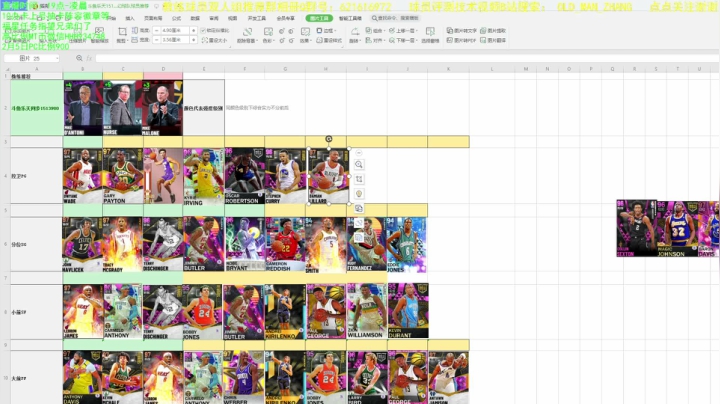Viewport: 720px width, 404px height.
Task: Select the Eddie Jones card picture
Action: 406,245
